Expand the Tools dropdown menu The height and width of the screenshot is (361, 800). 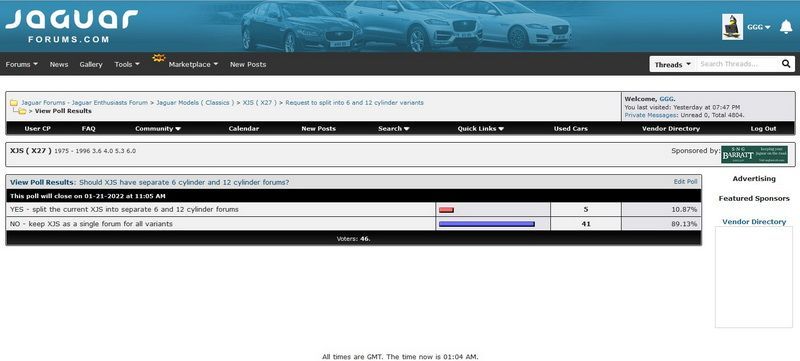click(127, 64)
